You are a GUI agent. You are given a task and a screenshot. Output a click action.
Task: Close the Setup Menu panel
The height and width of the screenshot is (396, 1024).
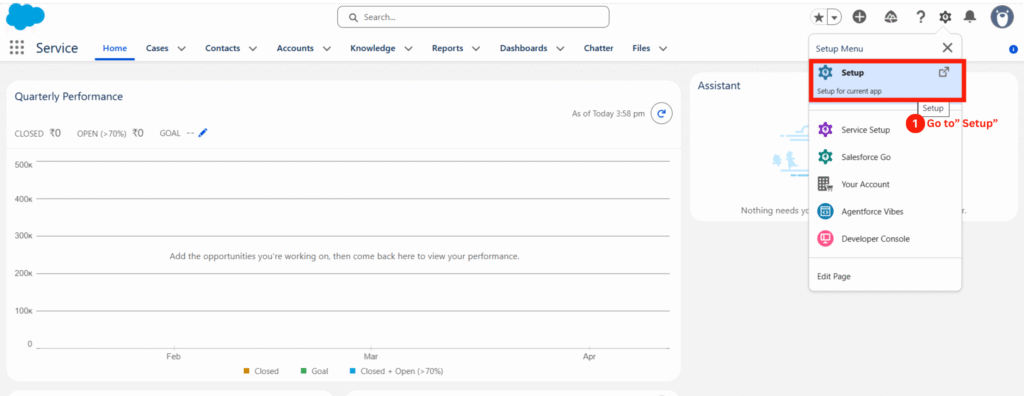tap(947, 48)
